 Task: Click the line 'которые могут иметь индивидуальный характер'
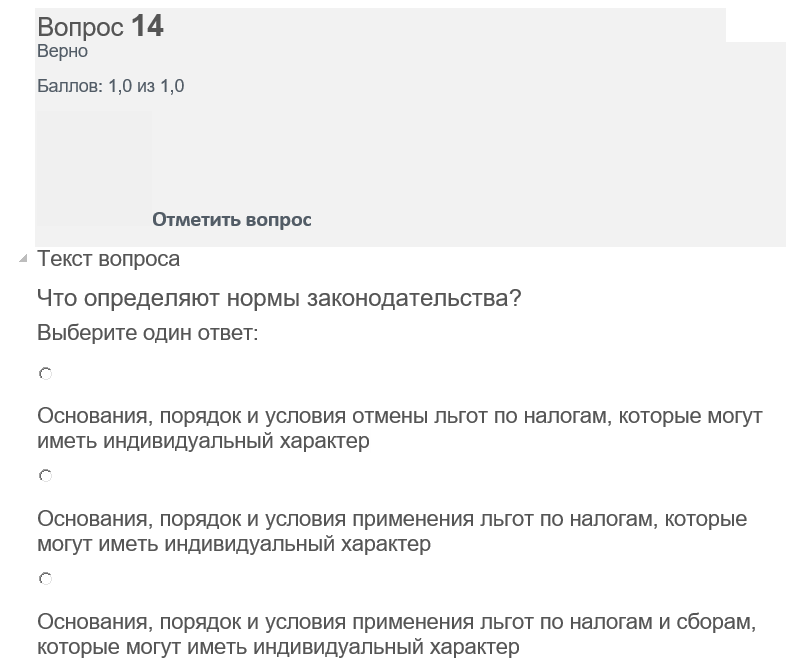pyautogui.click(x=278, y=647)
